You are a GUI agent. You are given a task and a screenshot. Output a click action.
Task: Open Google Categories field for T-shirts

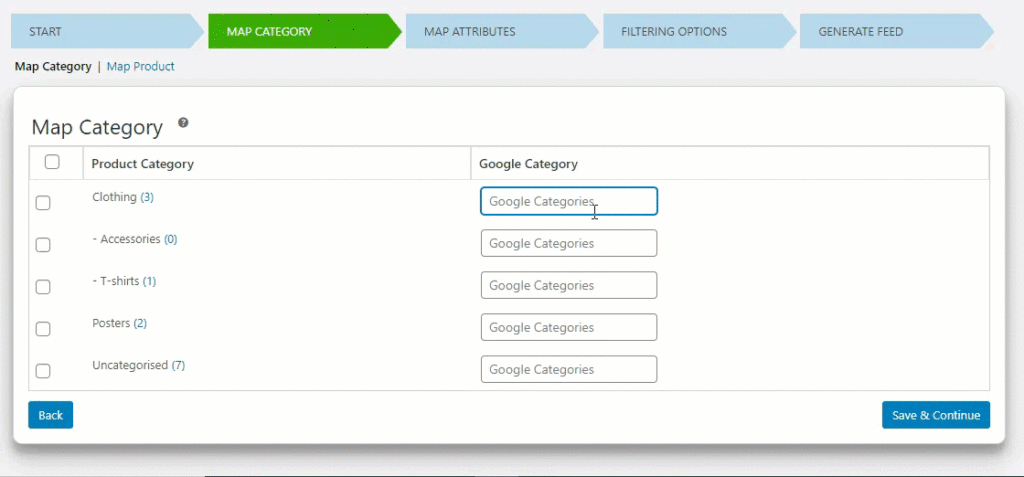point(569,286)
